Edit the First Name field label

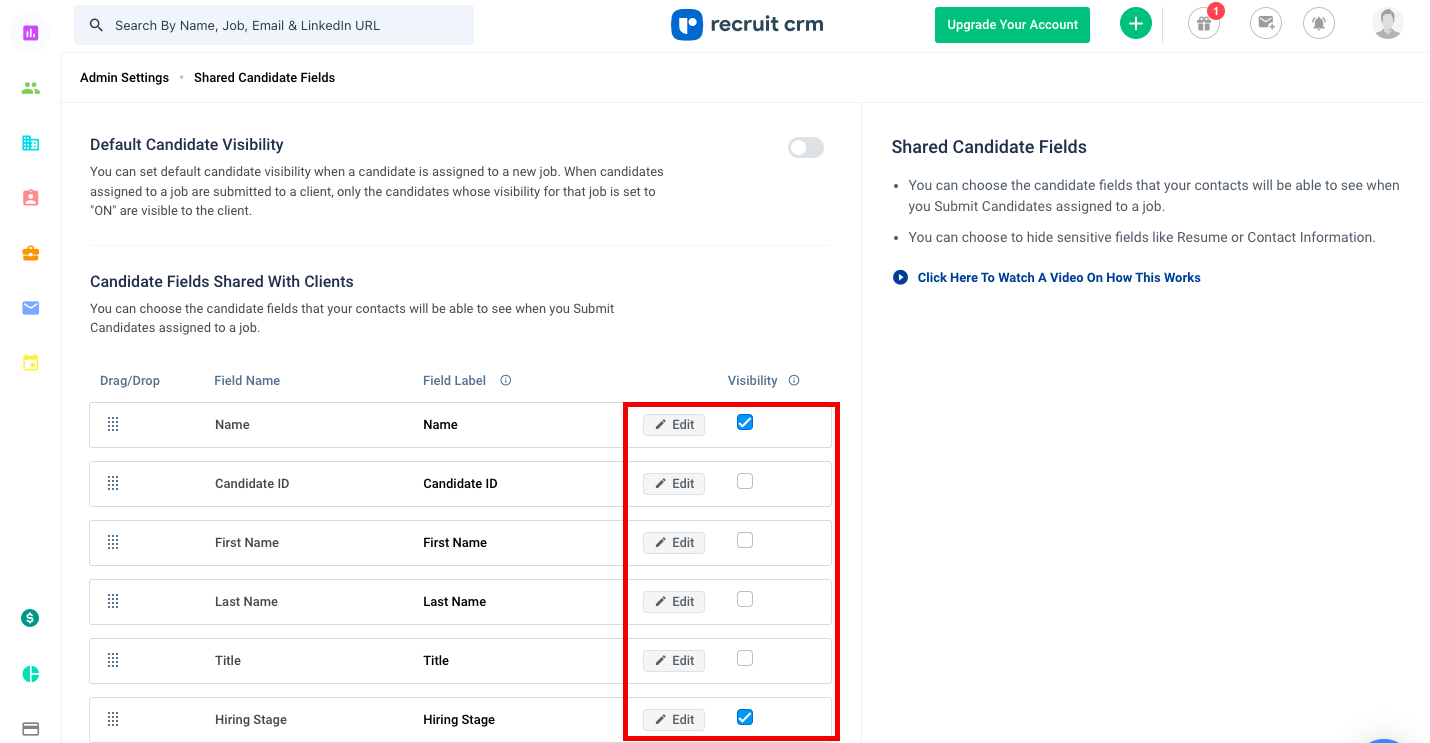tap(674, 543)
